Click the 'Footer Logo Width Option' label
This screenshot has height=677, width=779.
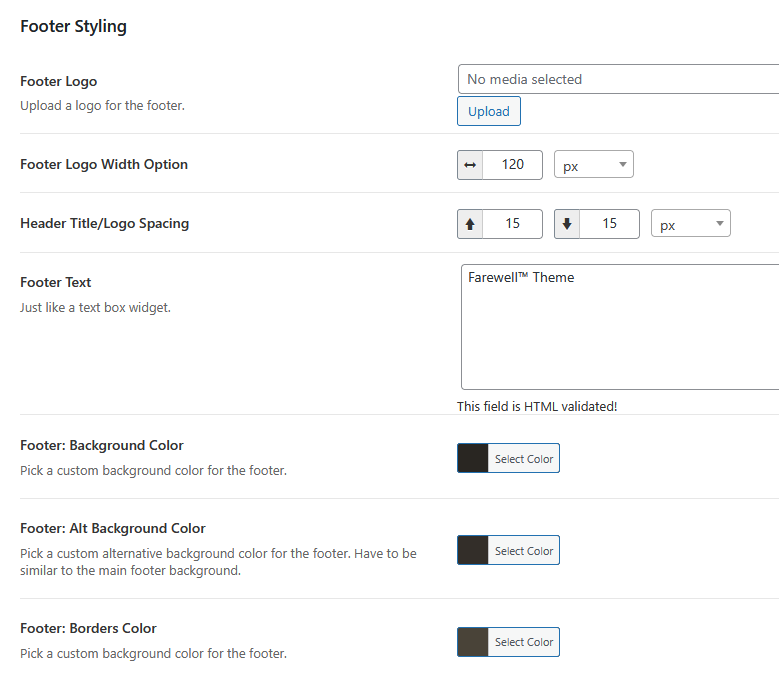point(104,164)
